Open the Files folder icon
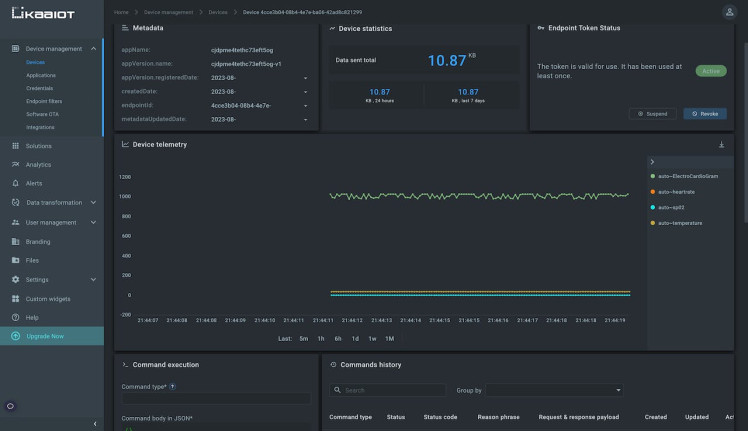Image resolution: width=748 pixels, height=431 pixels. pyautogui.click(x=15, y=261)
